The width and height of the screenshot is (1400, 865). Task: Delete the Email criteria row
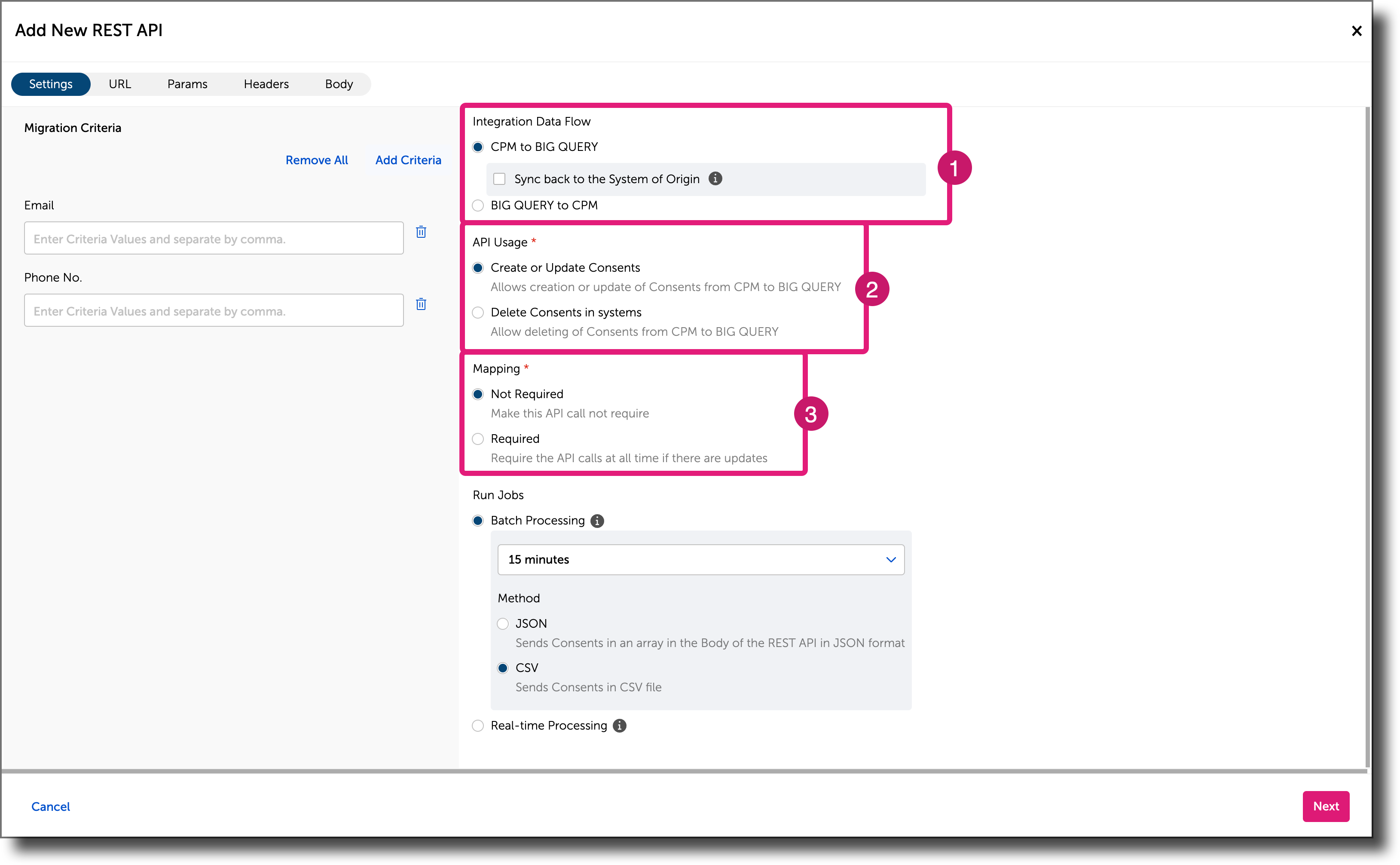pyautogui.click(x=421, y=232)
